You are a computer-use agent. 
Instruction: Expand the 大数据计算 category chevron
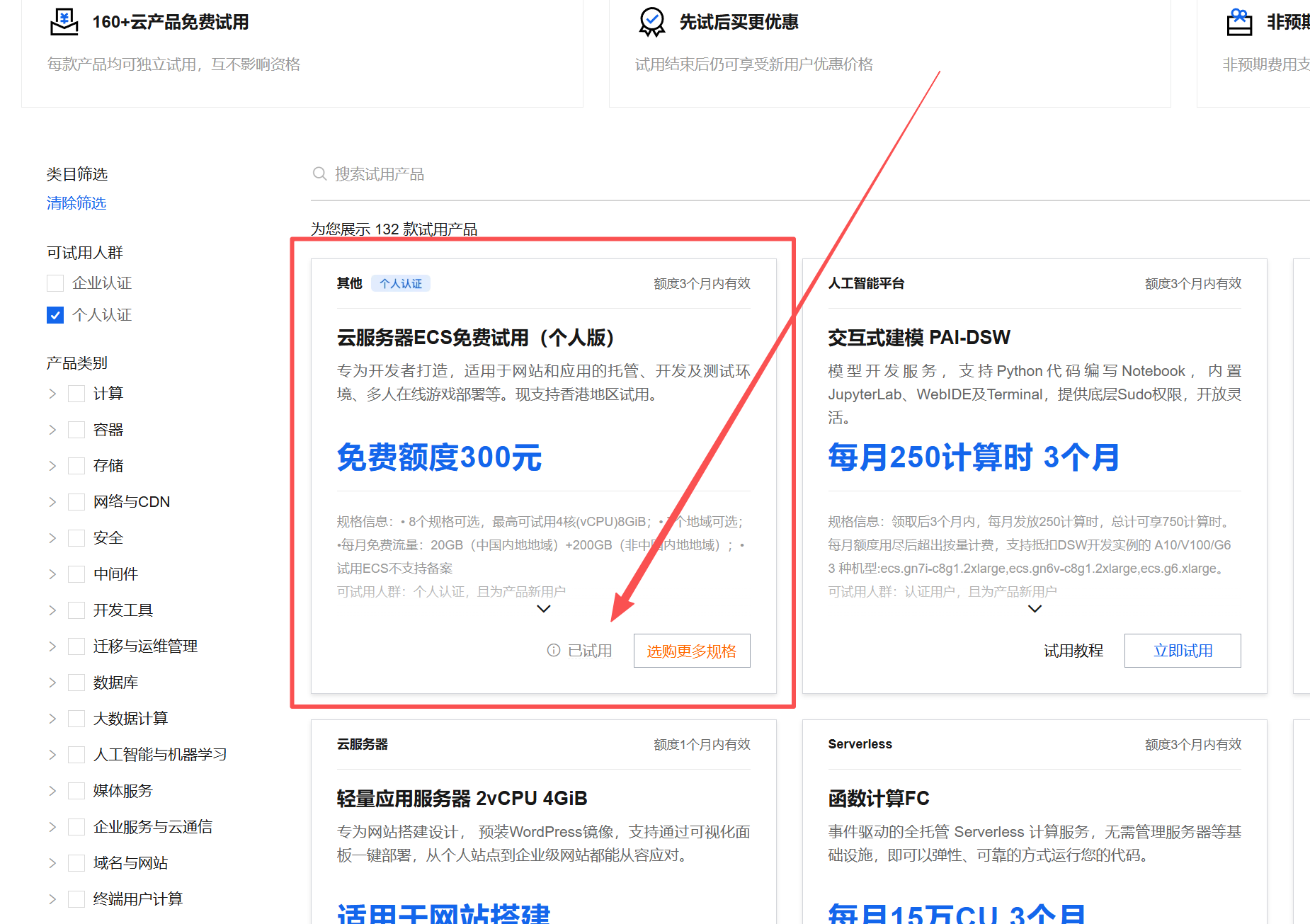point(52,719)
